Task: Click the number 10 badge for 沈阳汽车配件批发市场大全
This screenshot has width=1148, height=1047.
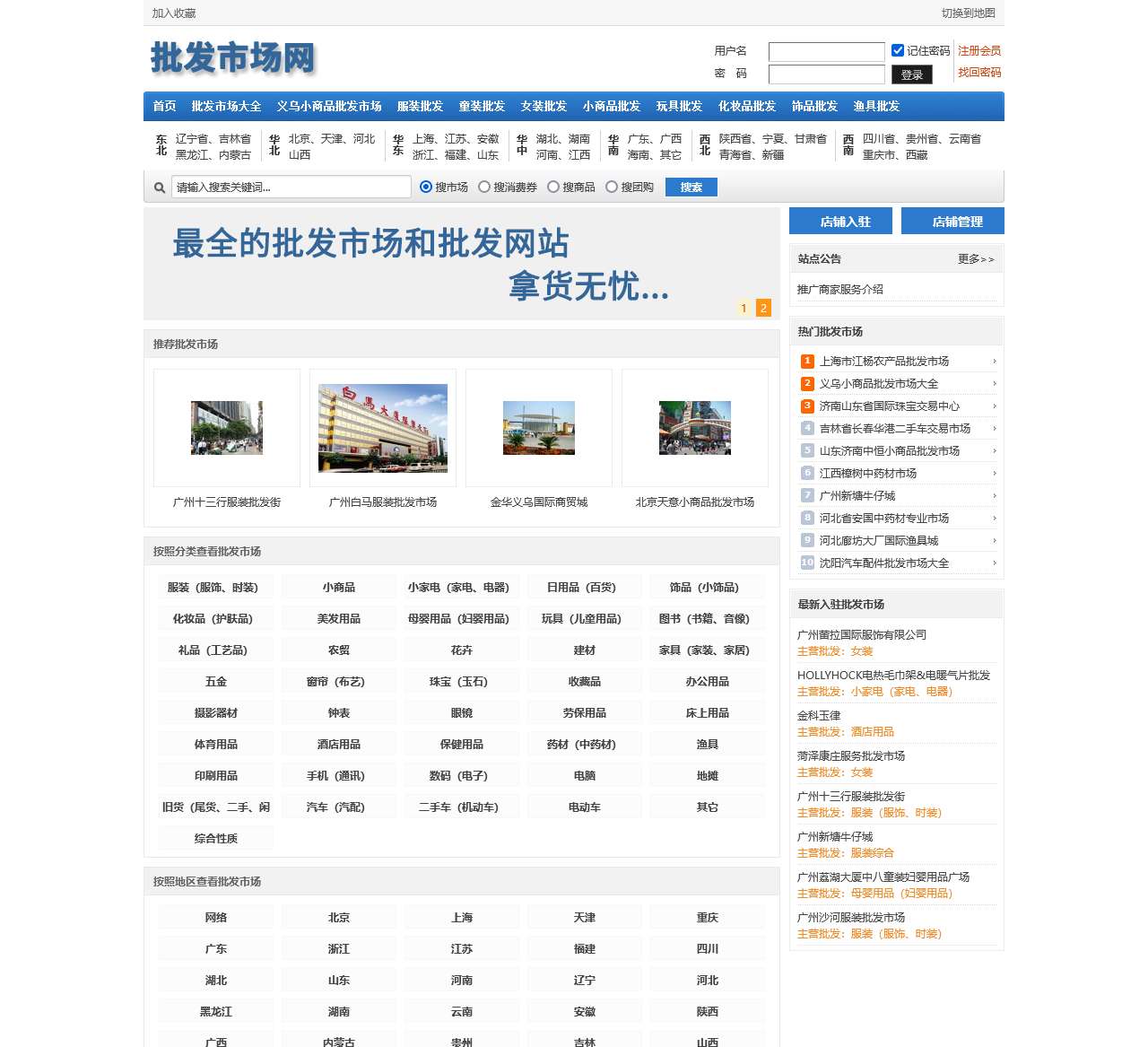Action: click(805, 563)
